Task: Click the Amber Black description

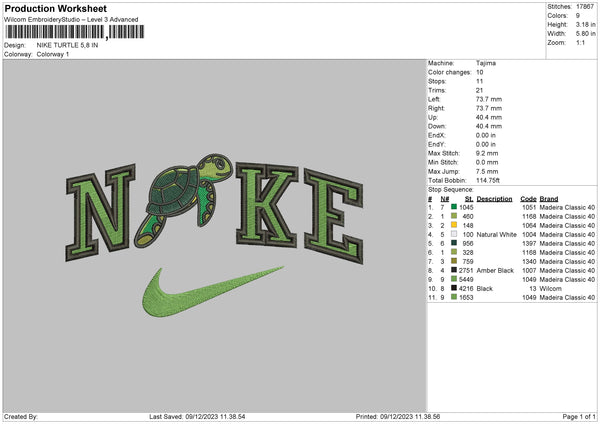Action: pyautogui.click(x=495, y=270)
